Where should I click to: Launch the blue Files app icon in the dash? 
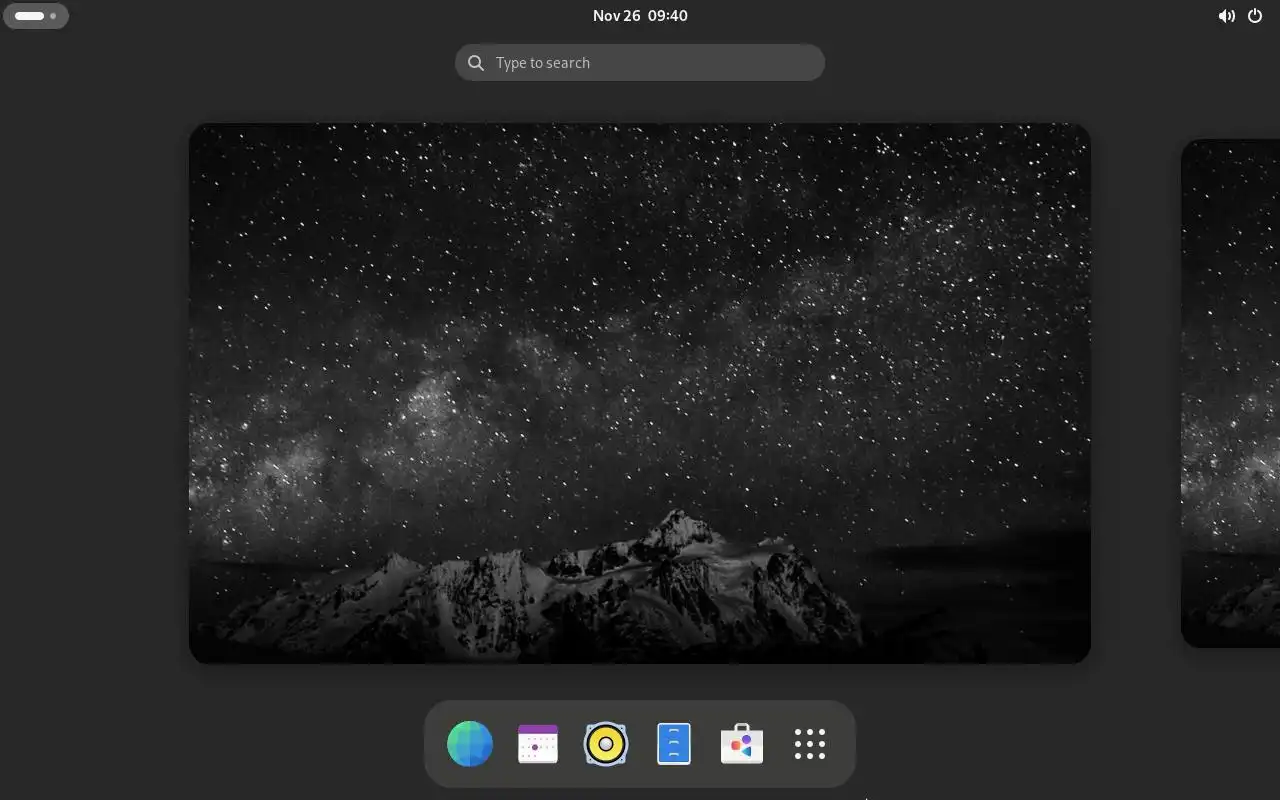pos(674,744)
